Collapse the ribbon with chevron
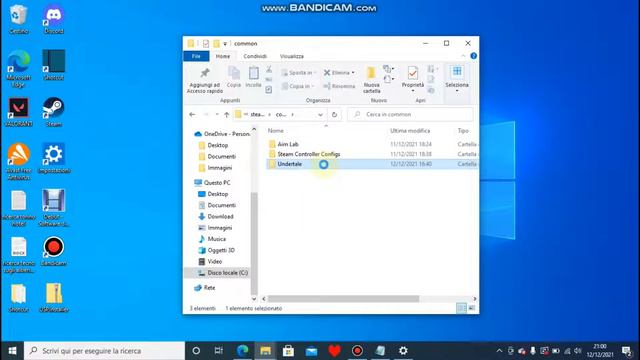 click(x=463, y=56)
